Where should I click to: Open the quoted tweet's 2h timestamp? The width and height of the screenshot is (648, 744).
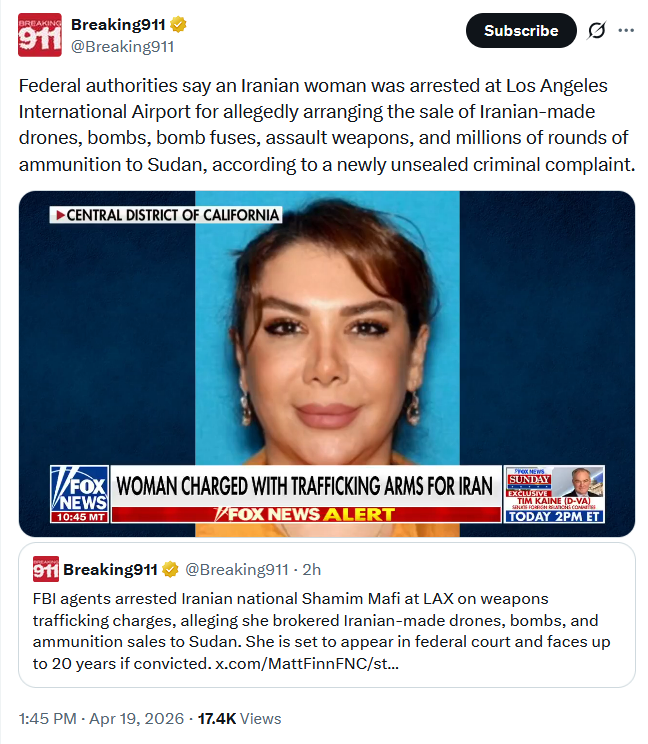312,569
